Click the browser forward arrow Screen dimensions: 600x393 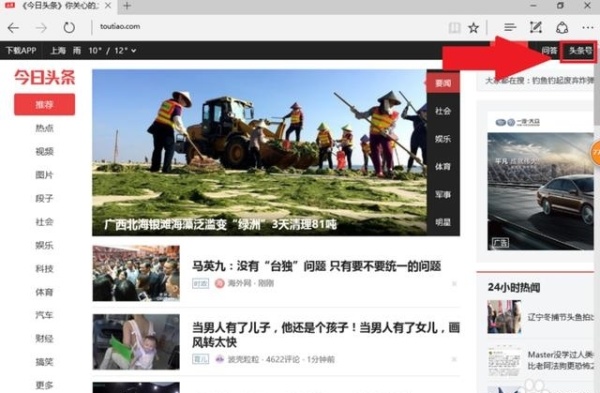(41, 28)
